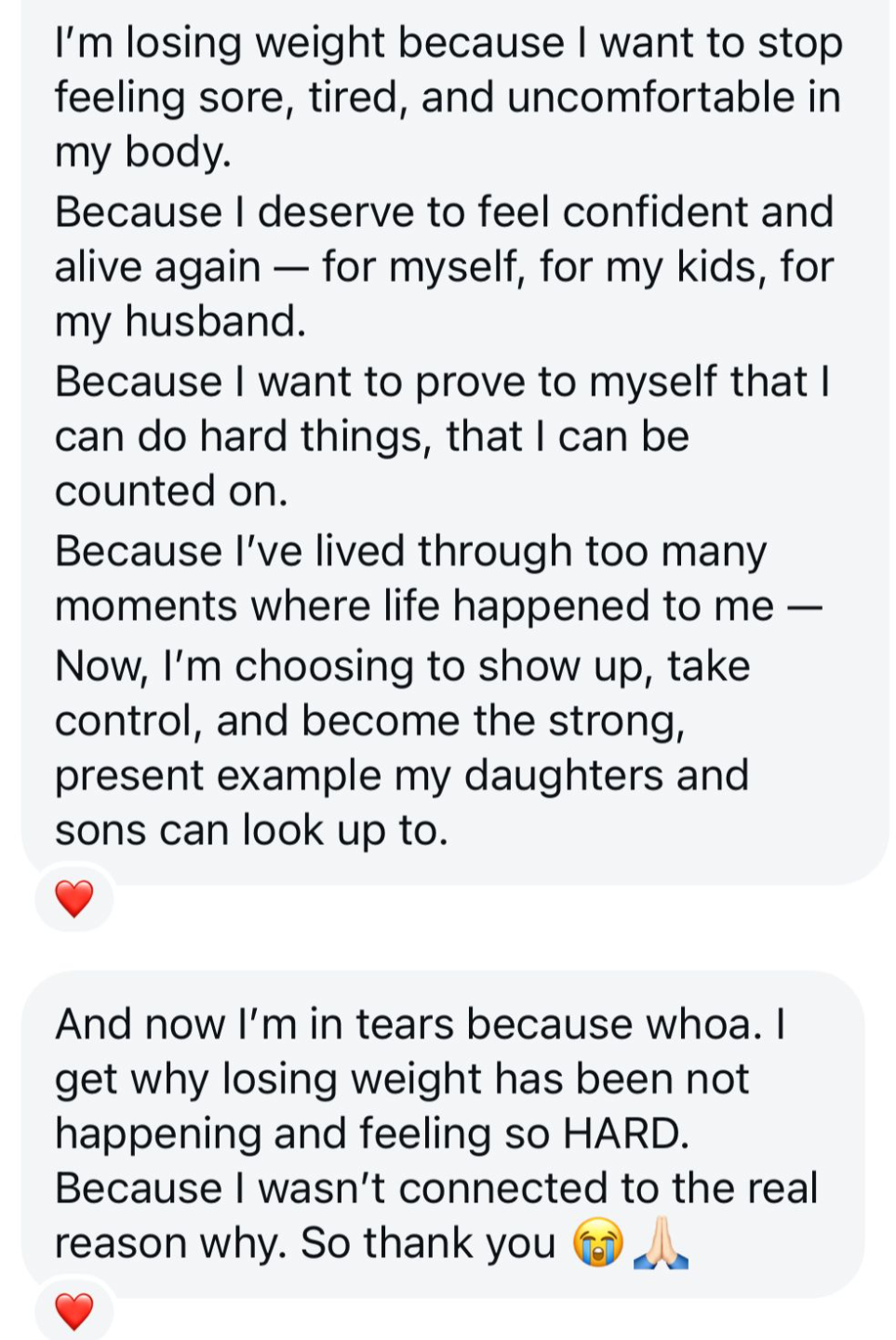Tap the word "confident" in the first message
The height and width of the screenshot is (1340, 896).
tap(656, 212)
